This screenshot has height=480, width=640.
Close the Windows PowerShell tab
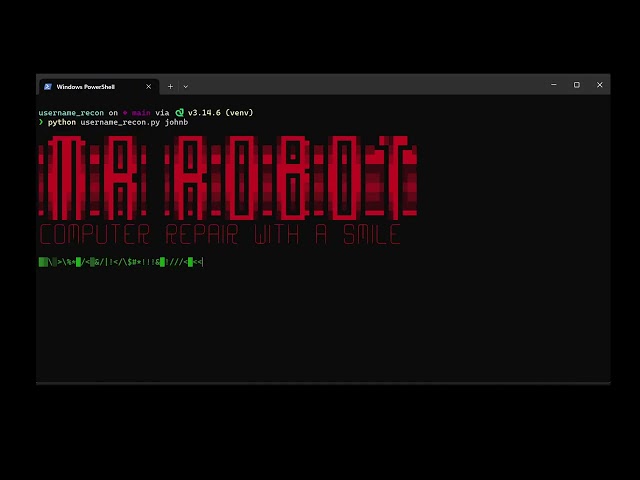click(149, 87)
